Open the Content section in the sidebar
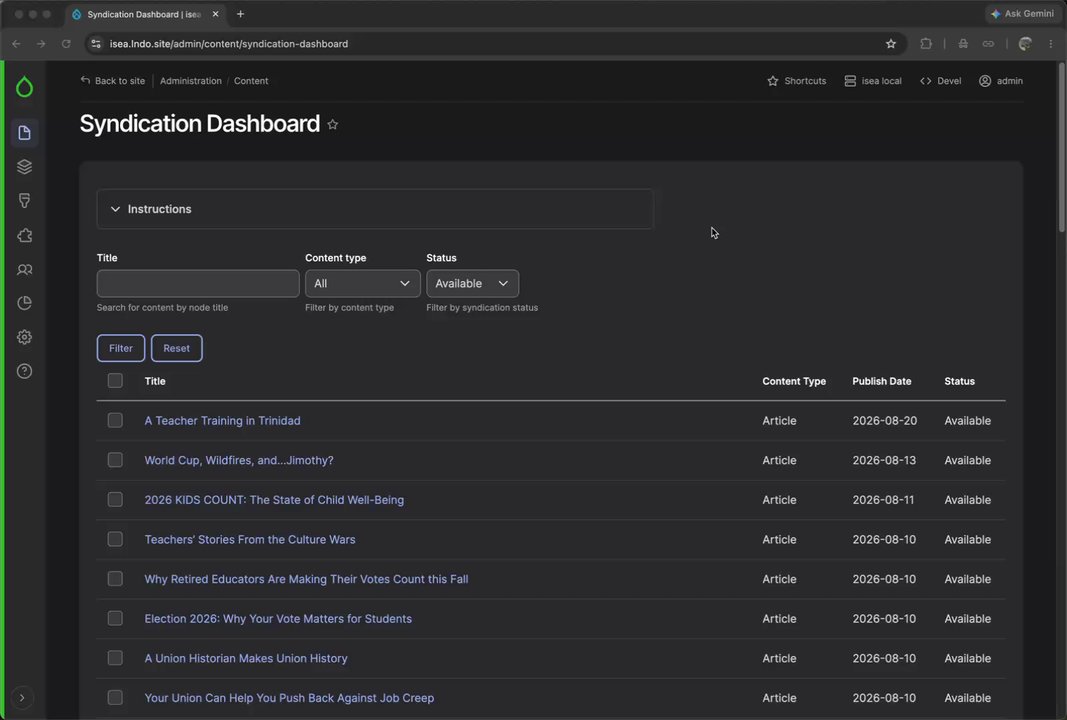This screenshot has height=720, width=1067. tap(24, 133)
